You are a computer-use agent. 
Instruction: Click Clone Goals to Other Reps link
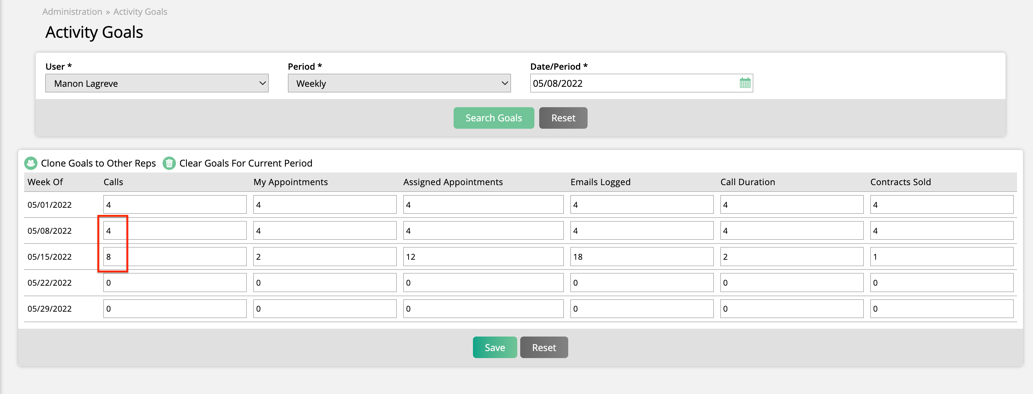98,163
